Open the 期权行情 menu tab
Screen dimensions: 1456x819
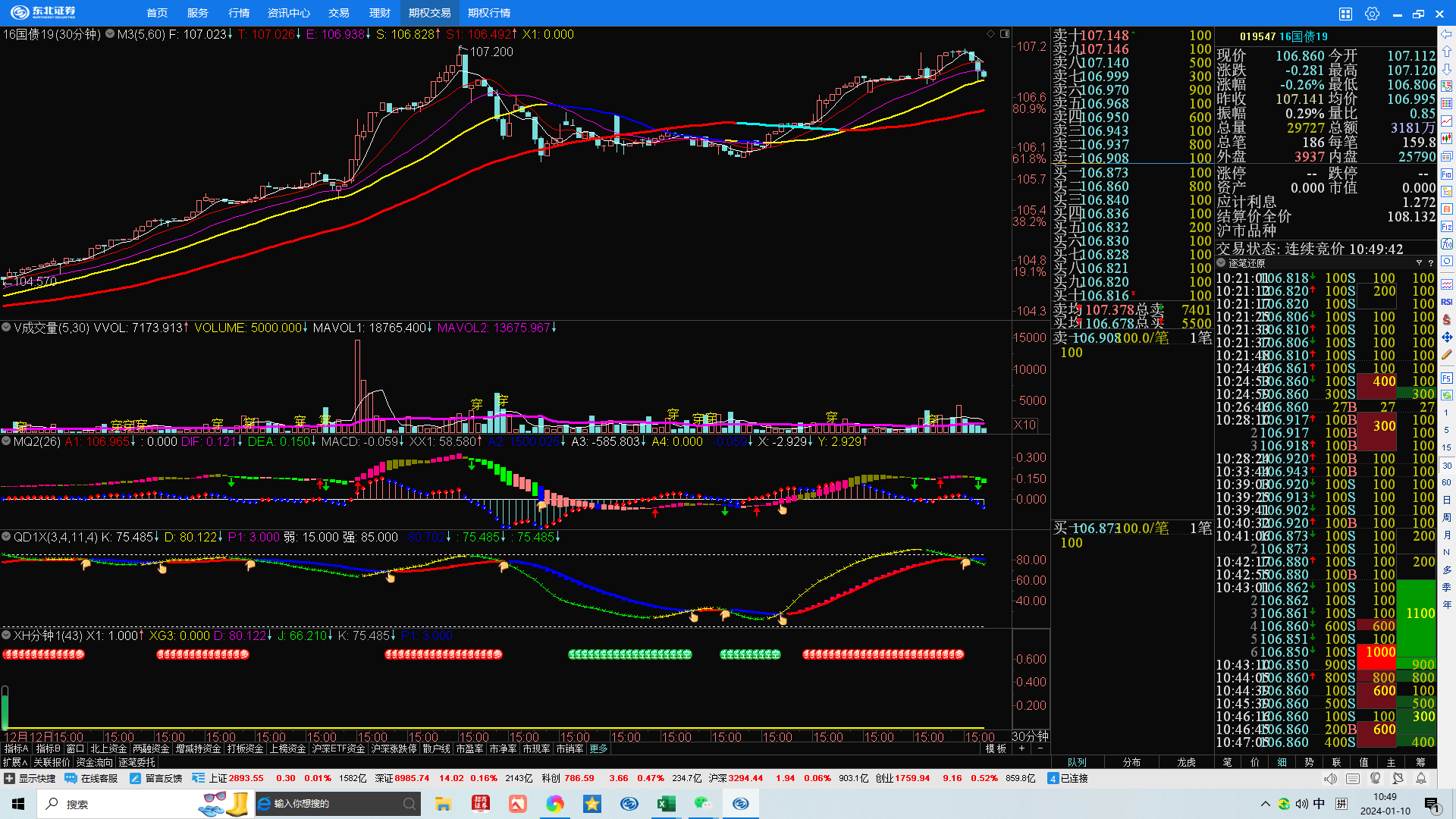[489, 13]
